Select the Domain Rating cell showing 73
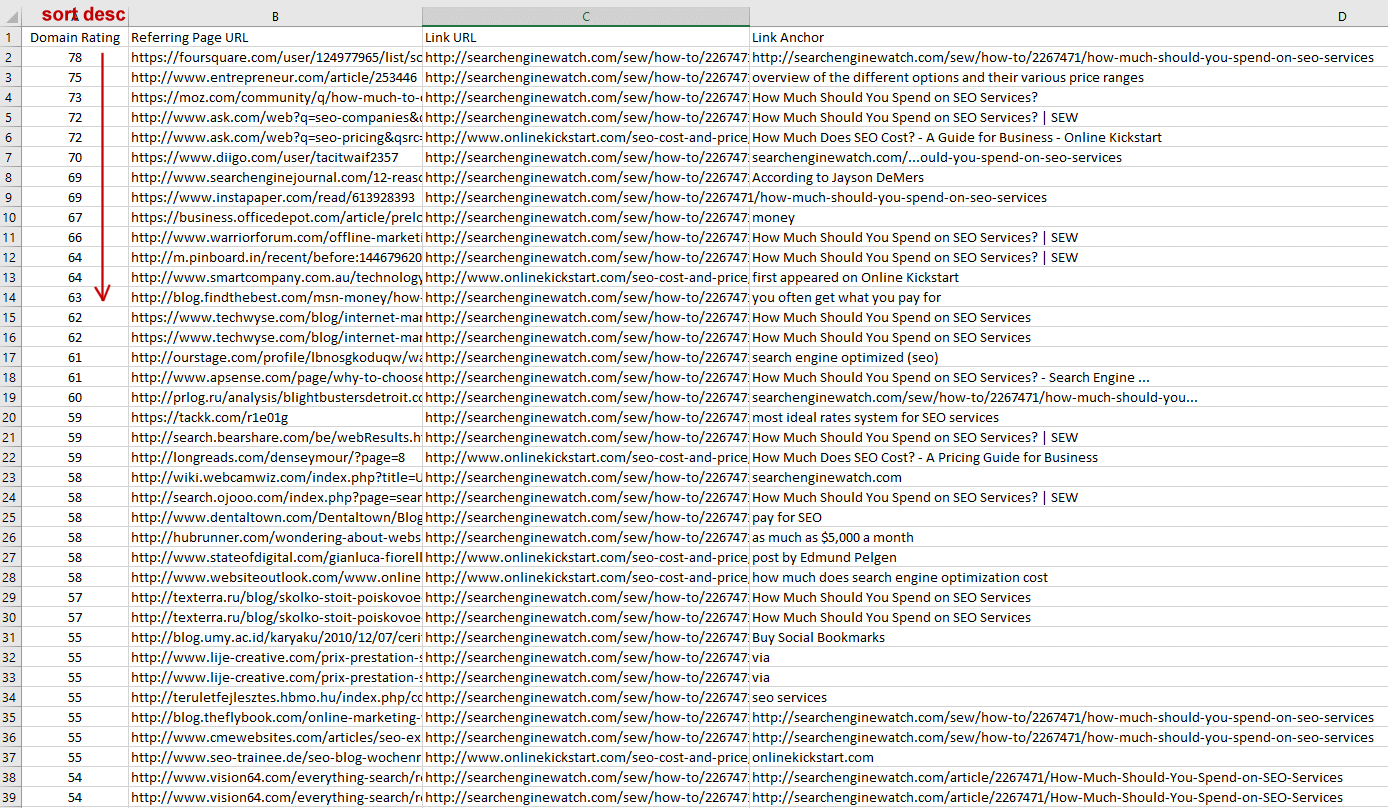This screenshot has height=808, width=1388. click(75, 97)
